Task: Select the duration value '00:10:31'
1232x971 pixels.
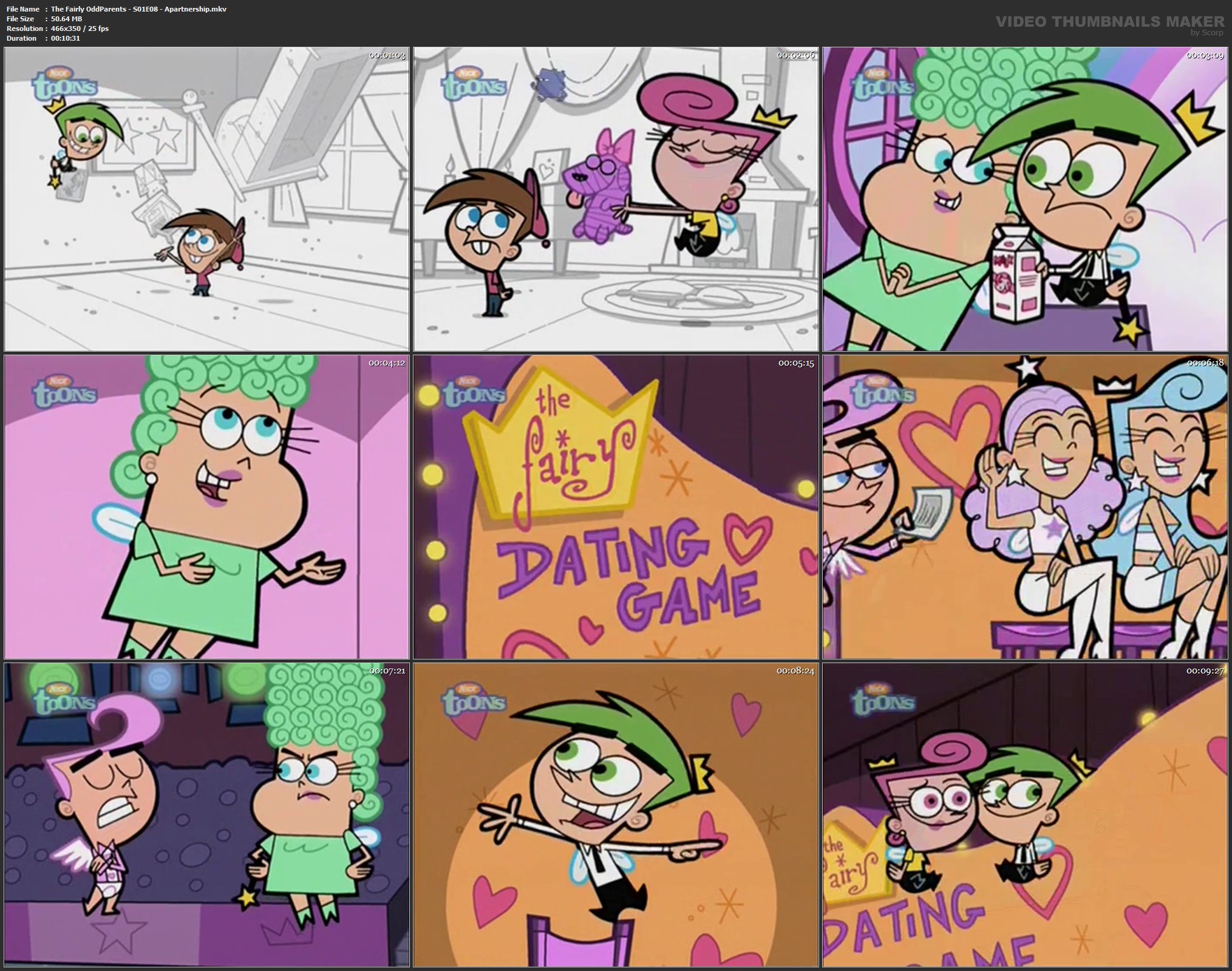Action: (65, 38)
